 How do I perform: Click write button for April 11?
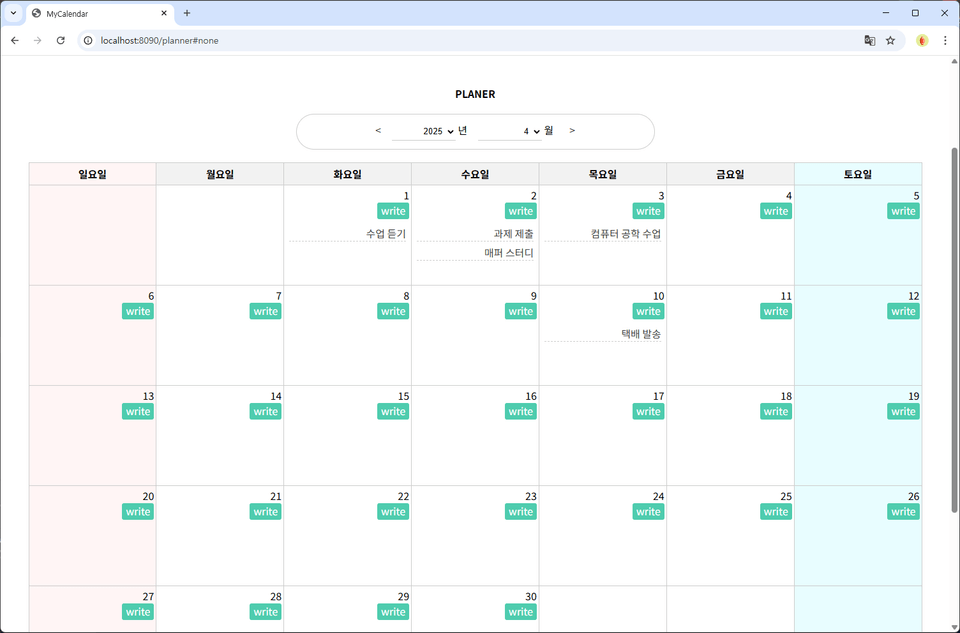(x=776, y=312)
